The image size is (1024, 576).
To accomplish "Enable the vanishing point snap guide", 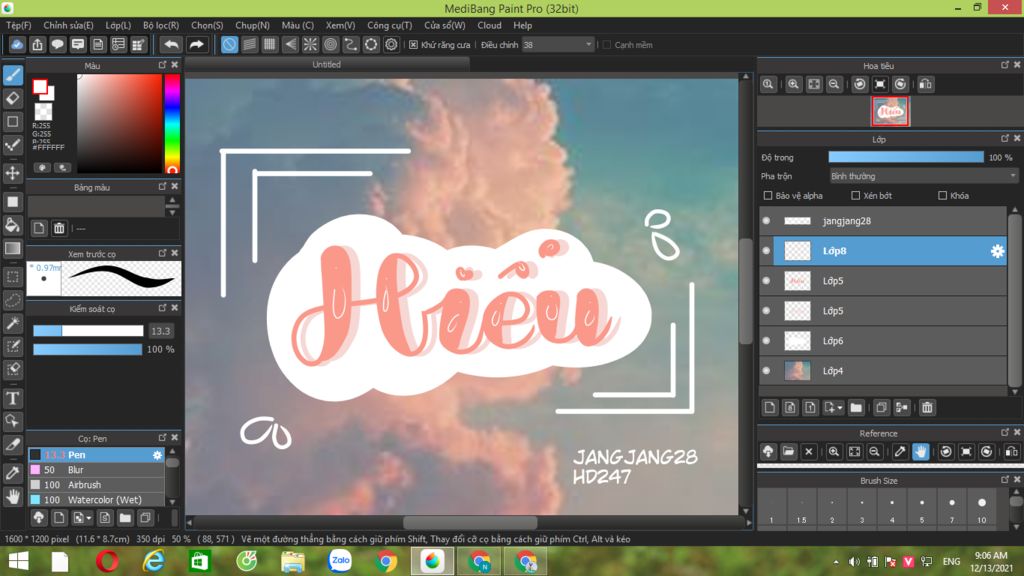I will [x=290, y=44].
